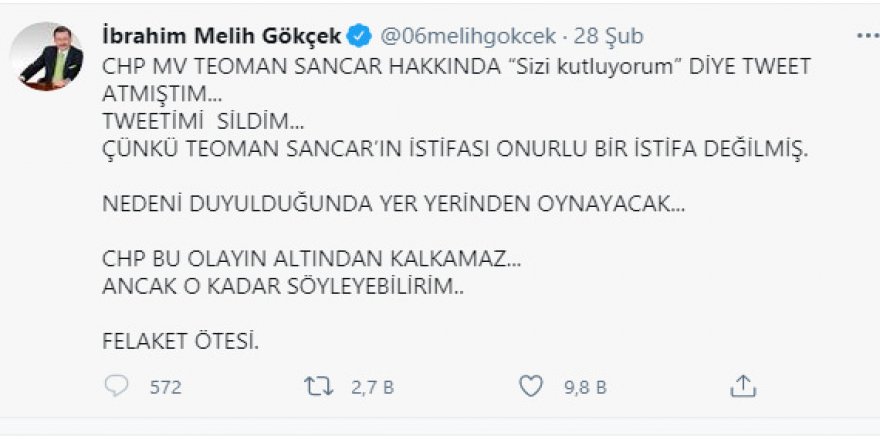This screenshot has width=880, height=440.
Task: Click the blue verified badge
Action: [360, 37]
